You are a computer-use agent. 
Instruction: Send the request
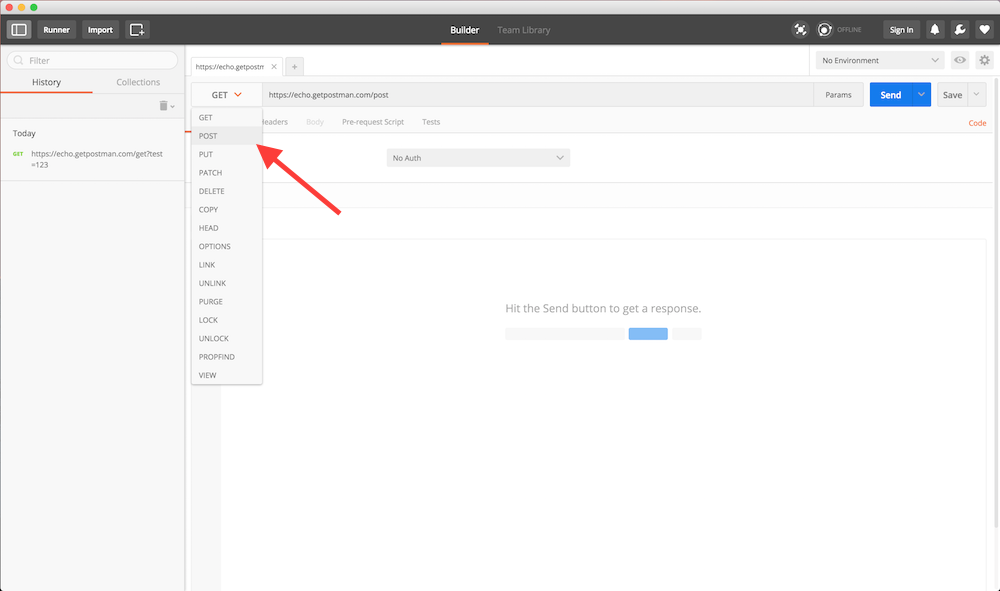(891, 94)
